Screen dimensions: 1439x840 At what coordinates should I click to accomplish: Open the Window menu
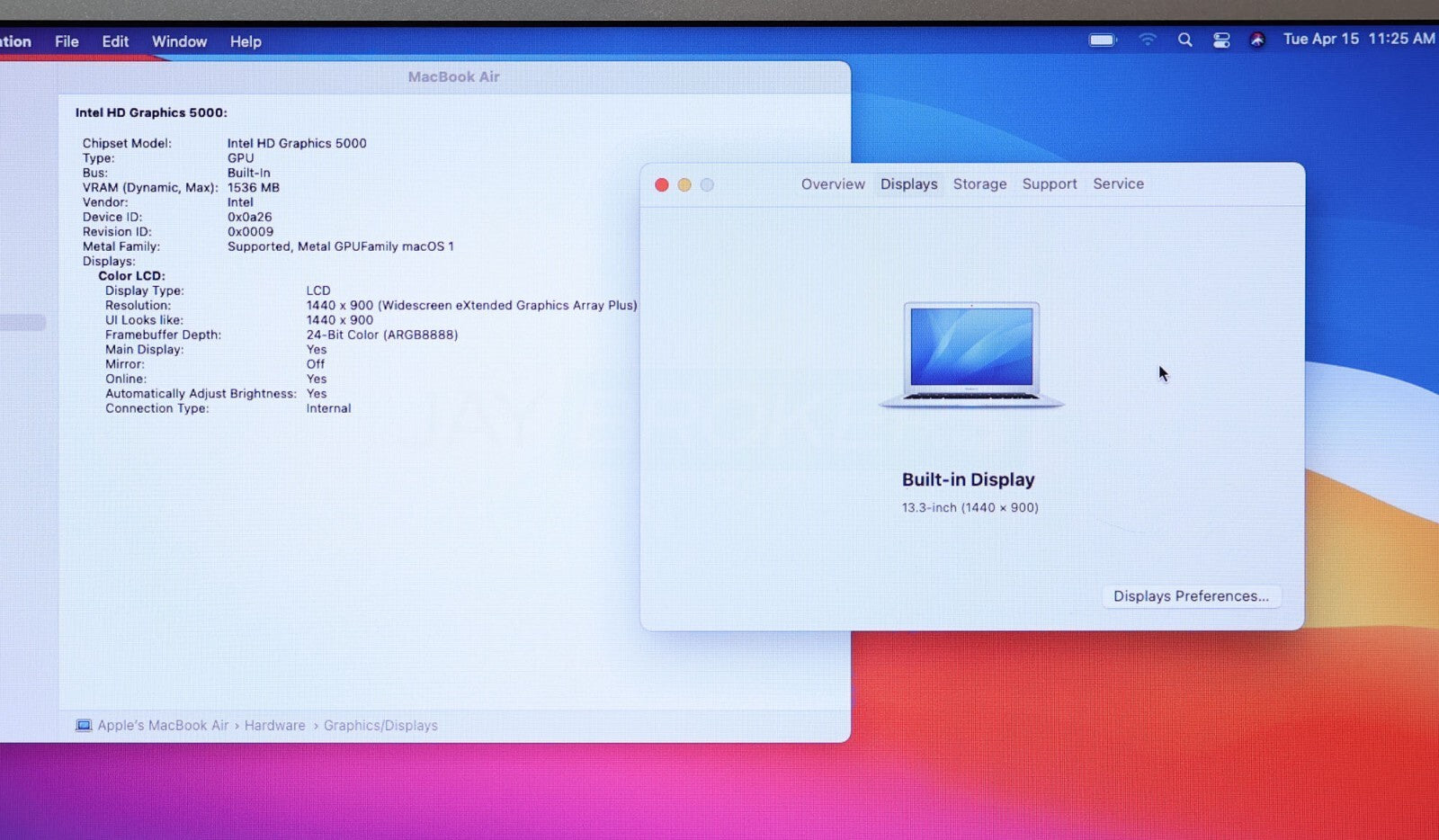click(179, 41)
